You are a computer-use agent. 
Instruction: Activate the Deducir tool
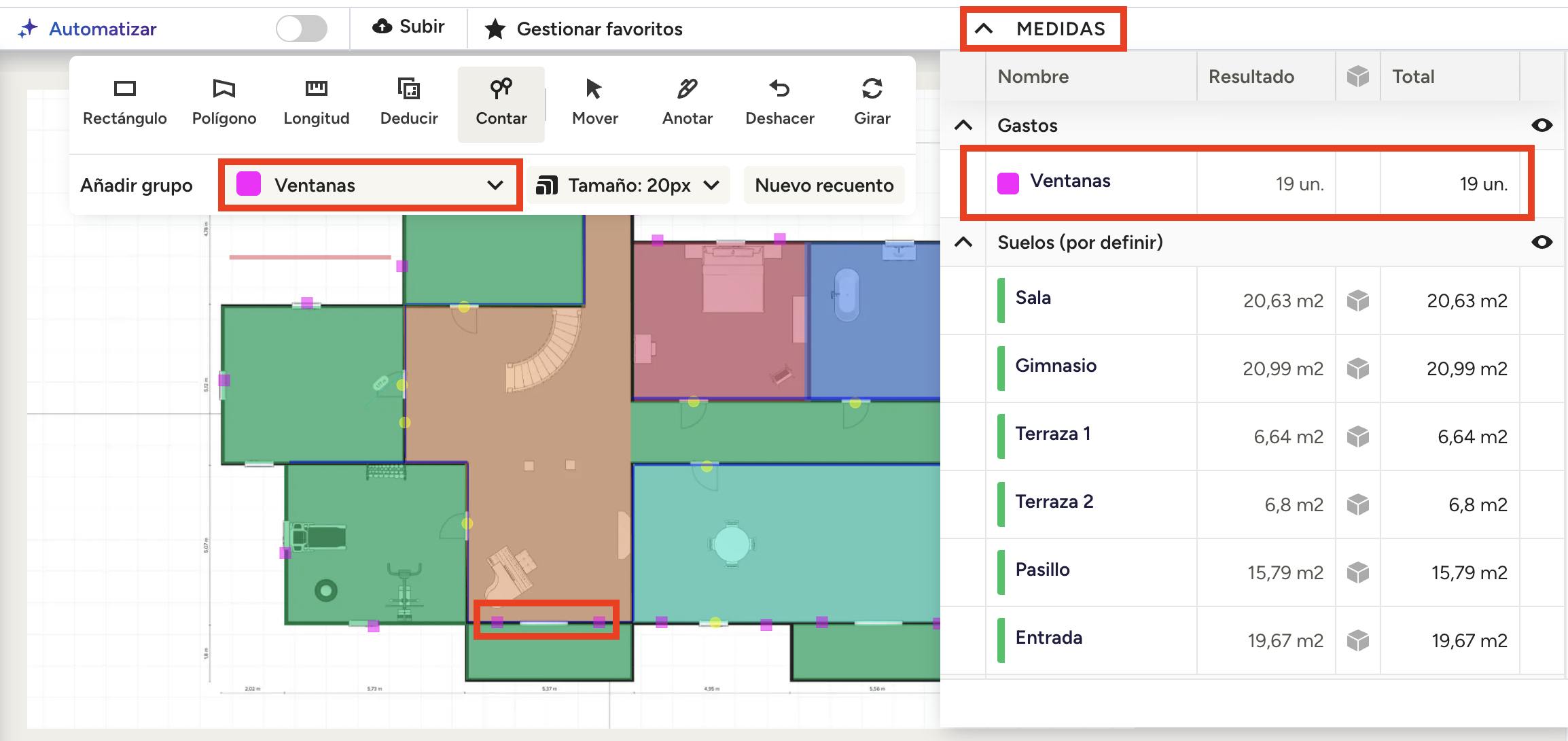point(408,102)
